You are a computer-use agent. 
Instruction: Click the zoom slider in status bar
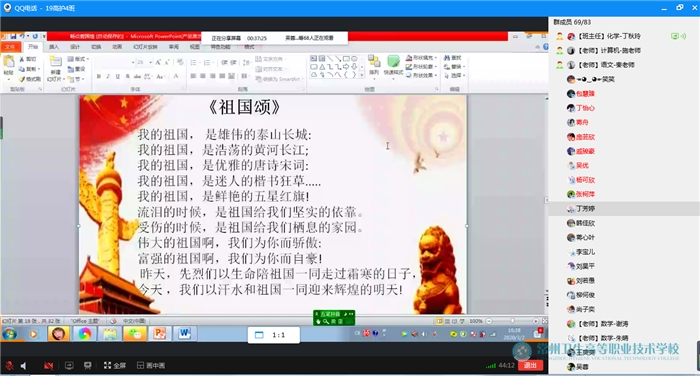[512, 321]
